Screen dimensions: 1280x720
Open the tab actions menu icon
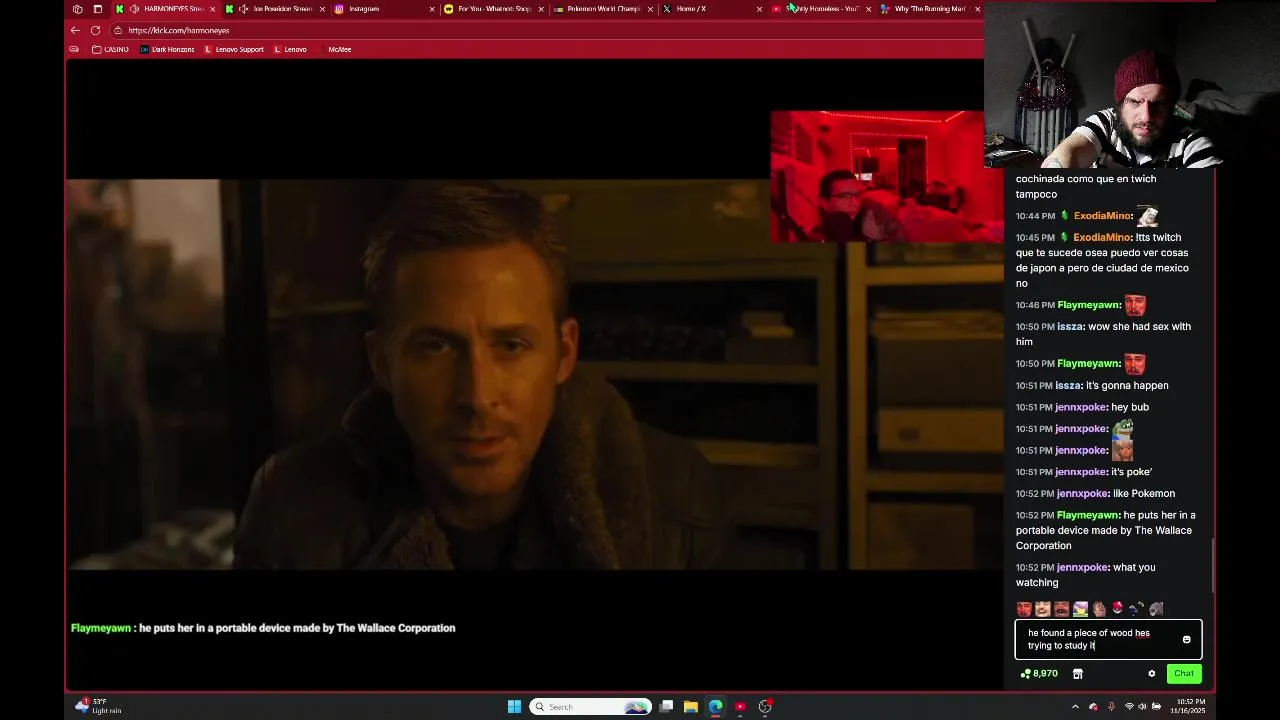(x=97, y=9)
